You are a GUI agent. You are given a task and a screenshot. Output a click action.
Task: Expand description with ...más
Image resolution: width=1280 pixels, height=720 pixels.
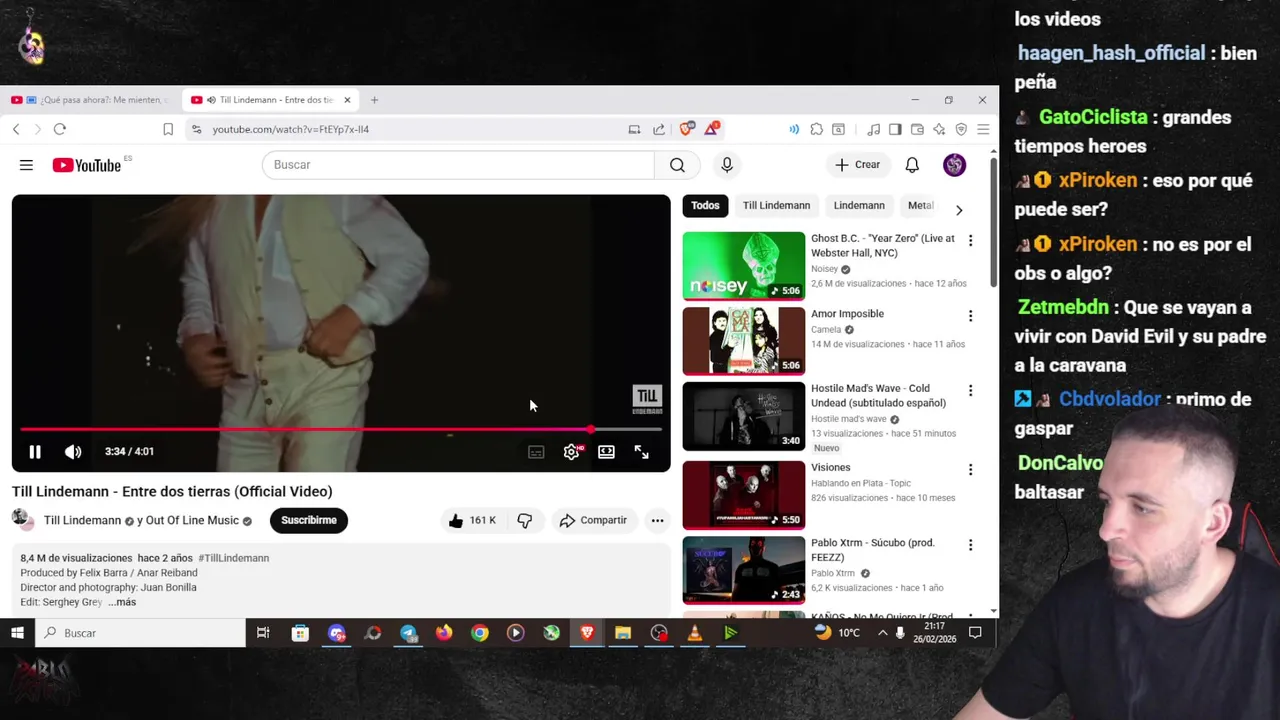click(x=122, y=602)
